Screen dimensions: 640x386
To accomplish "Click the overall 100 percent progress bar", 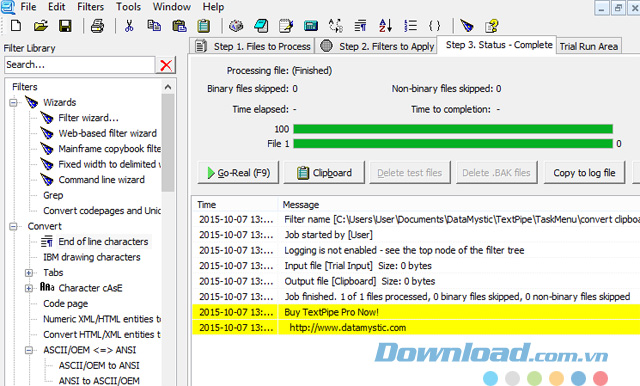I will click(453, 129).
